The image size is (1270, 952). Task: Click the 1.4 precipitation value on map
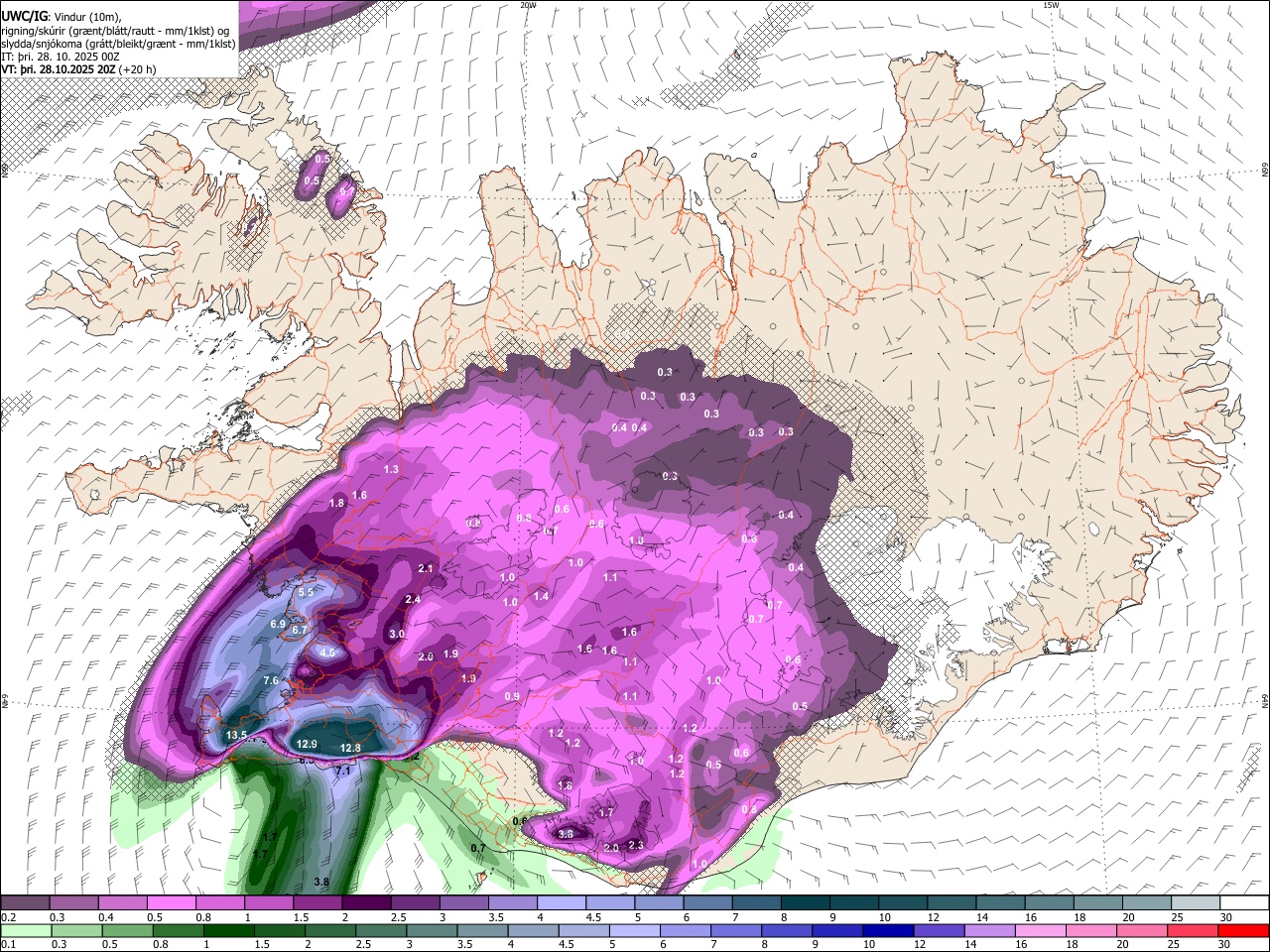(x=541, y=596)
